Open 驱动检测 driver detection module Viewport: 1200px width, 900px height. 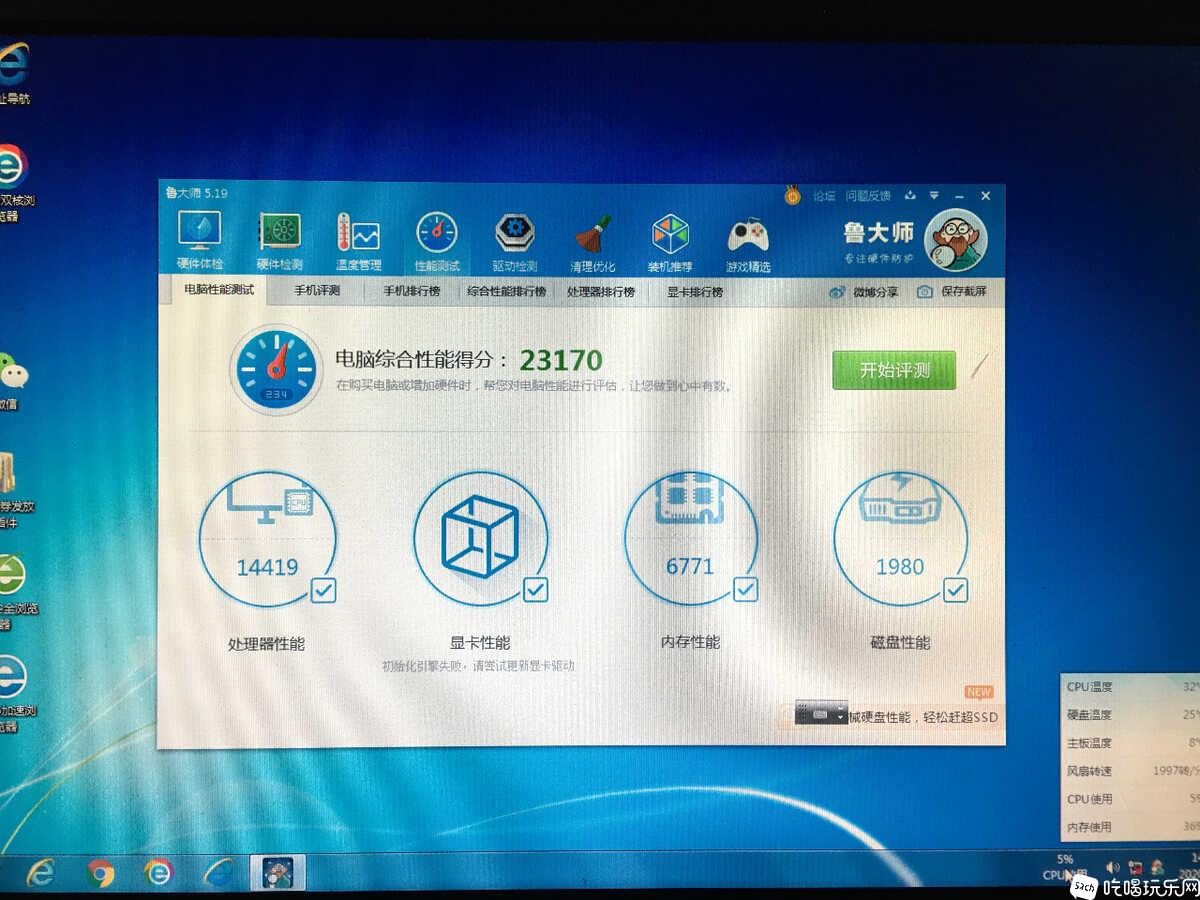[515, 242]
